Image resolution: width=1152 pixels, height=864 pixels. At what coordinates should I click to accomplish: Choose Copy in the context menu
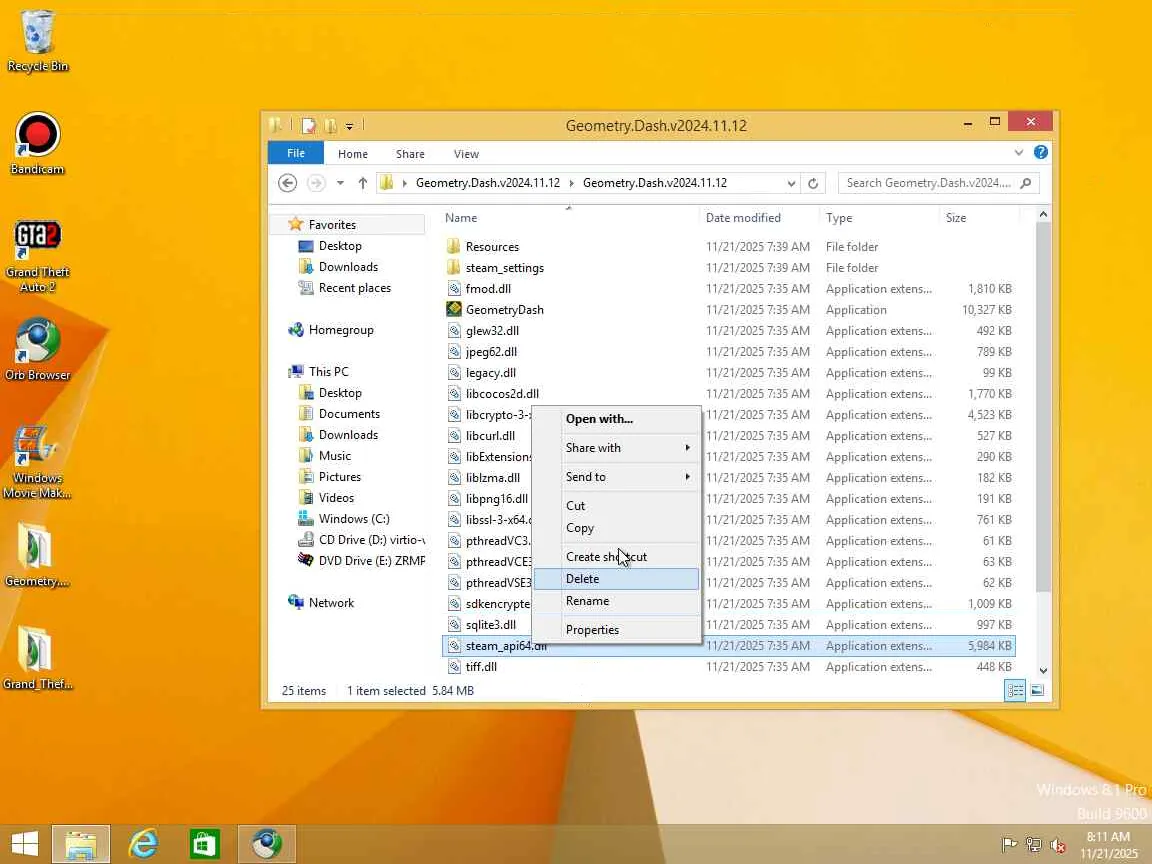(616, 528)
